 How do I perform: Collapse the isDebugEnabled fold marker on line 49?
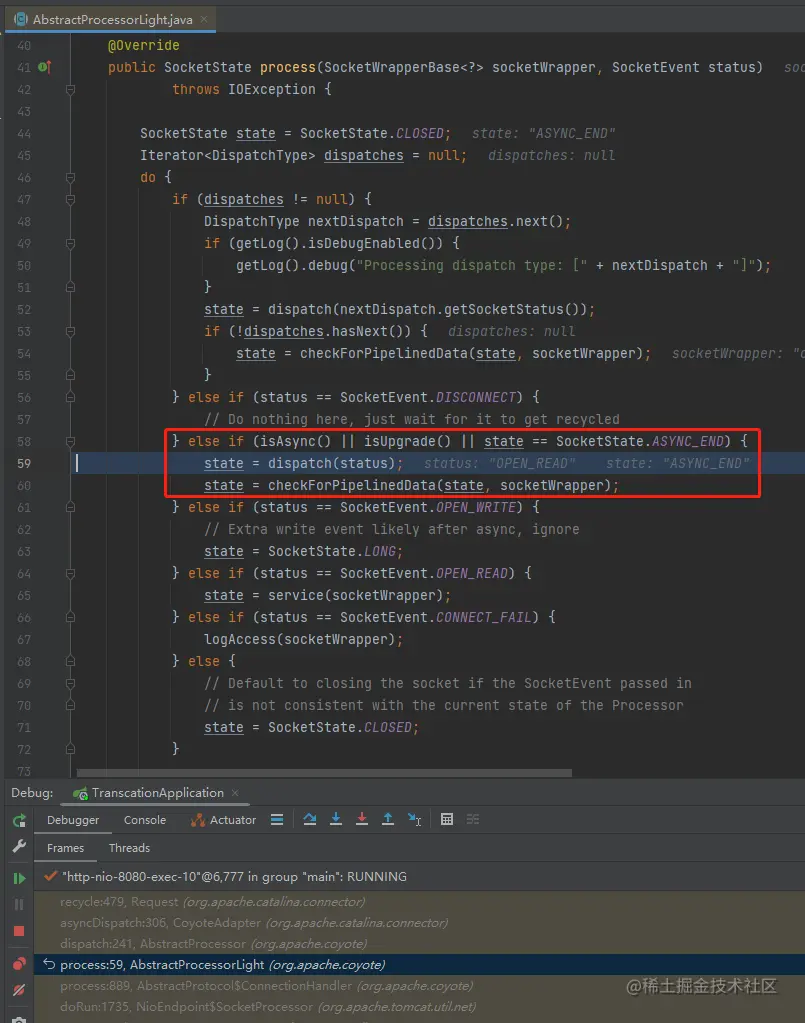coord(70,243)
